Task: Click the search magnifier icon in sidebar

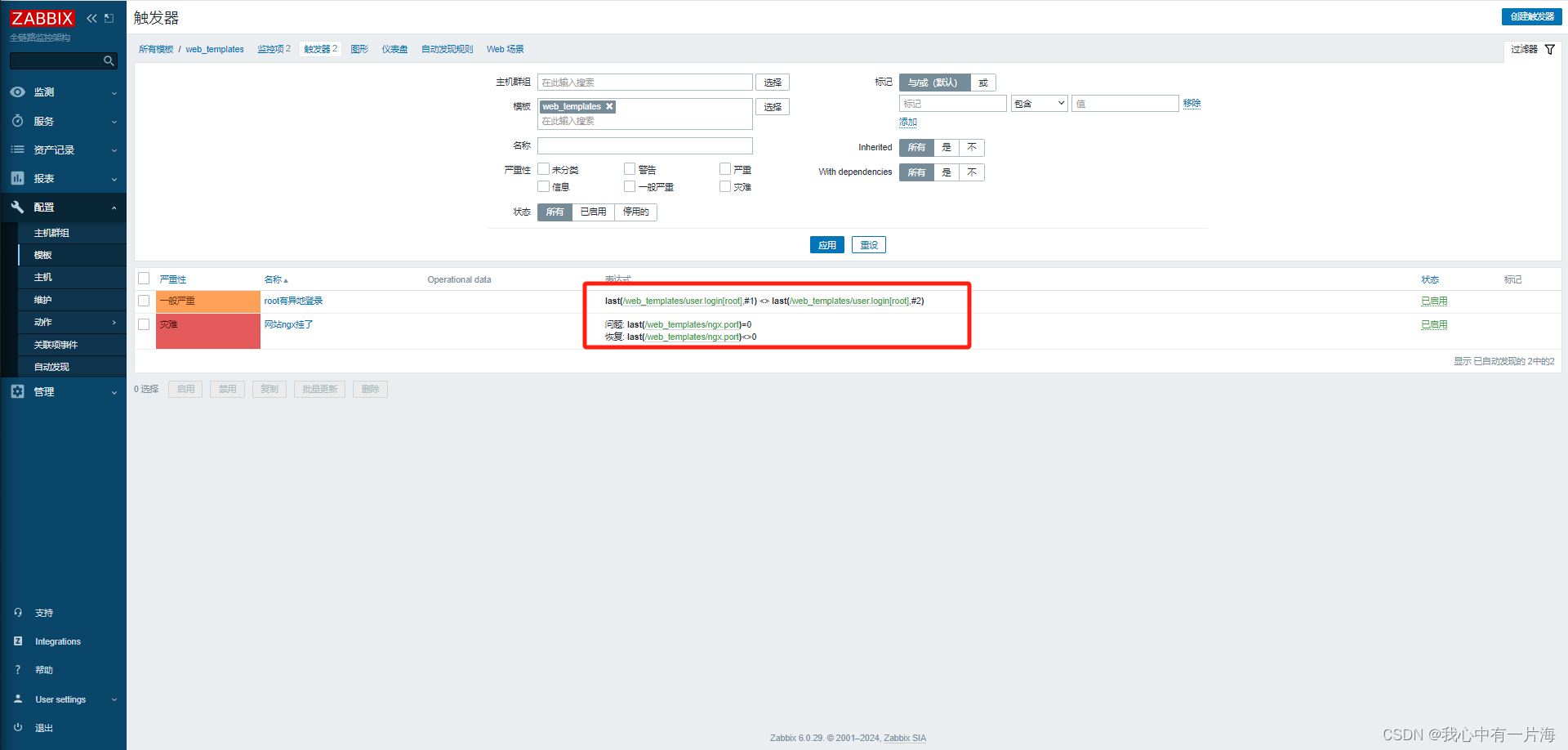Action: point(109,61)
